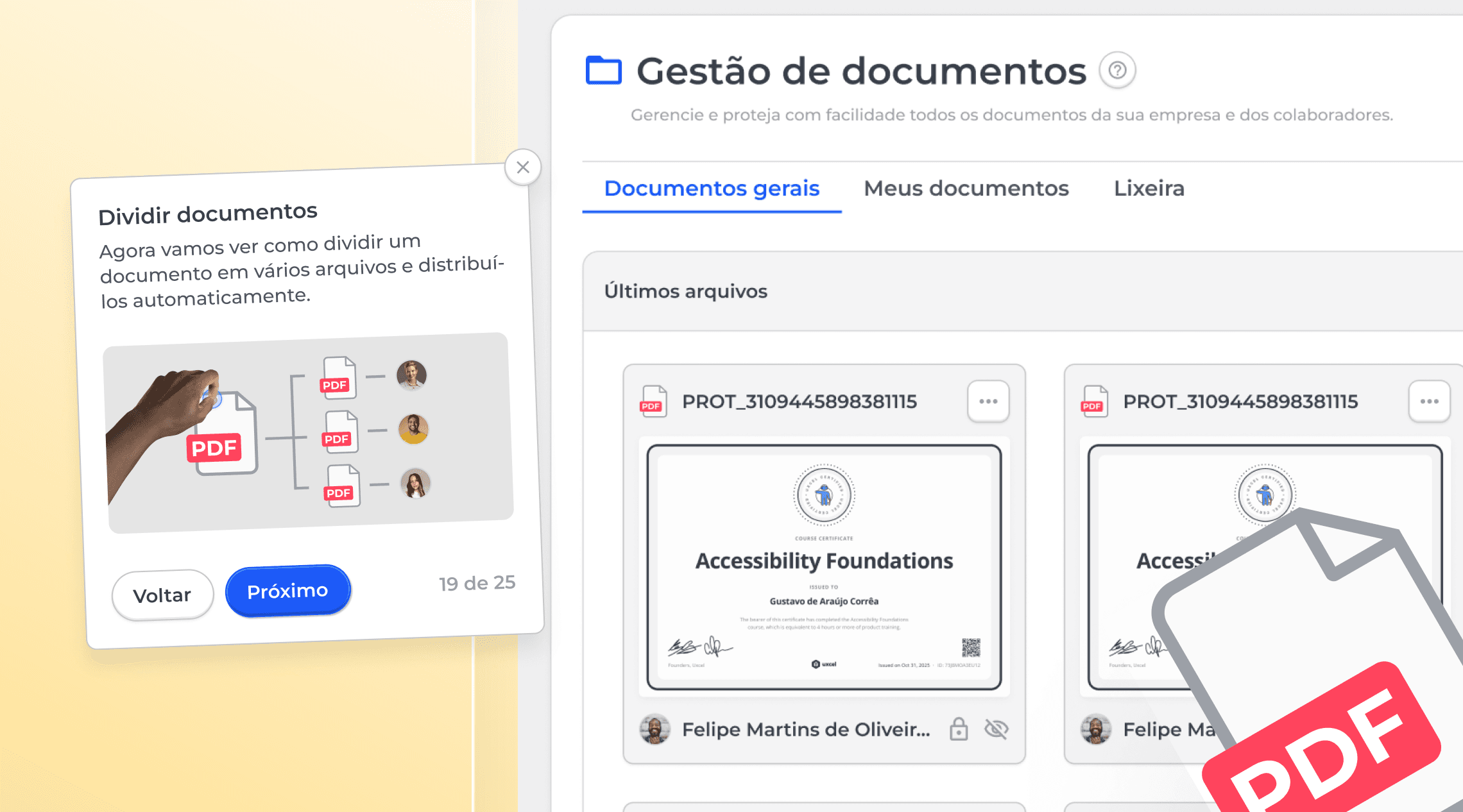The image size is (1463, 812).
Task: Click the split-PDF illustration in tour popup
Action: click(x=309, y=433)
